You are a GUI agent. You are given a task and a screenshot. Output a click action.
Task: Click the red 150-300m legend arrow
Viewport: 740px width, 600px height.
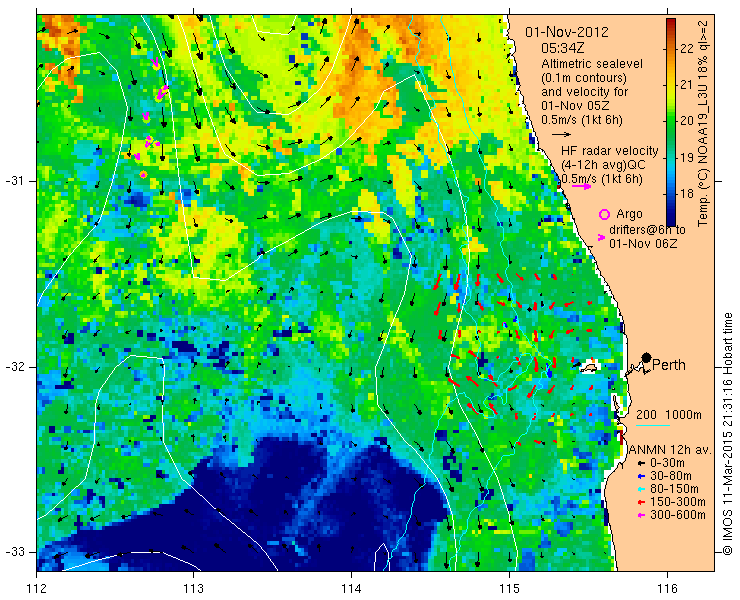641,502
